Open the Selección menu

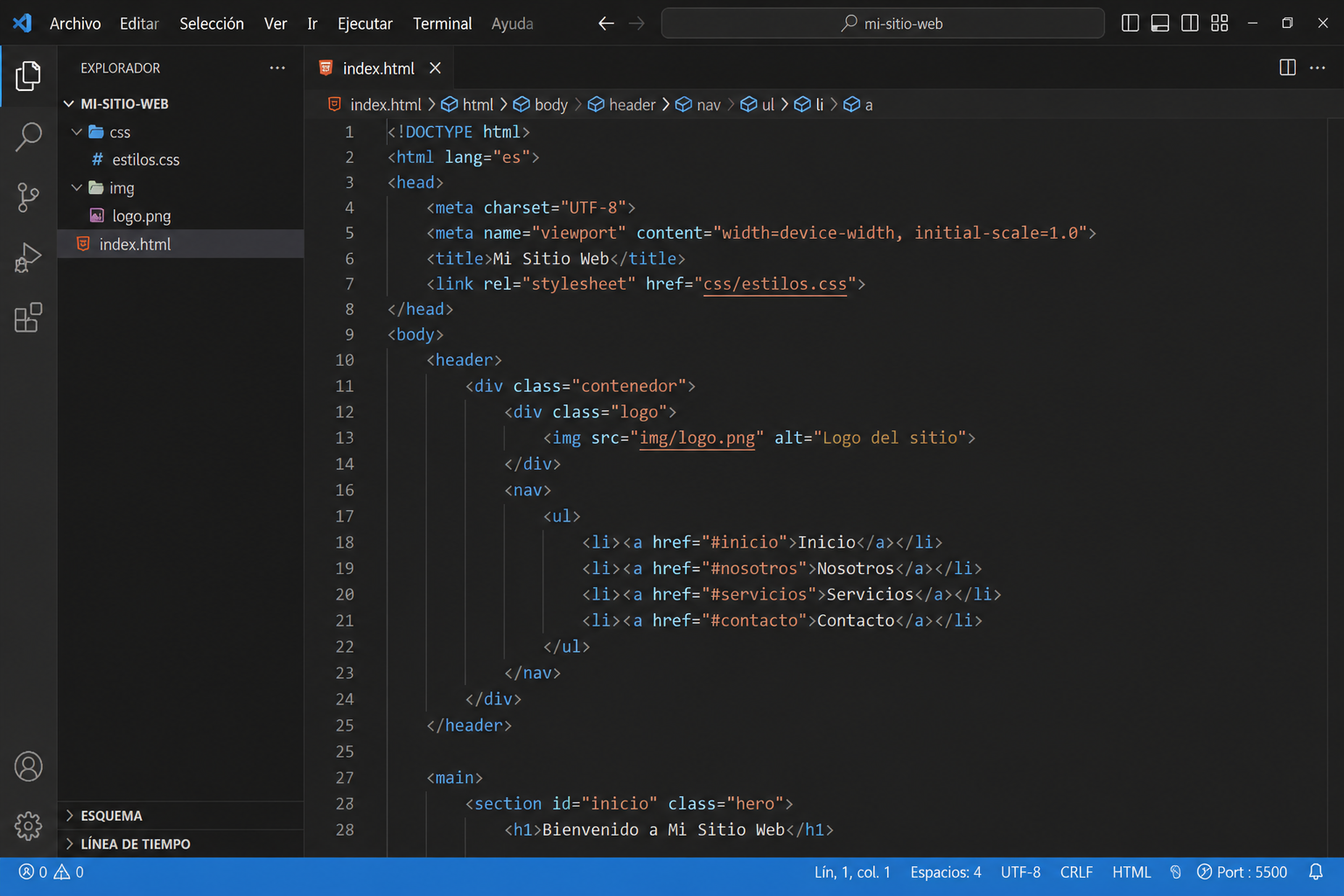[x=212, y=24]
